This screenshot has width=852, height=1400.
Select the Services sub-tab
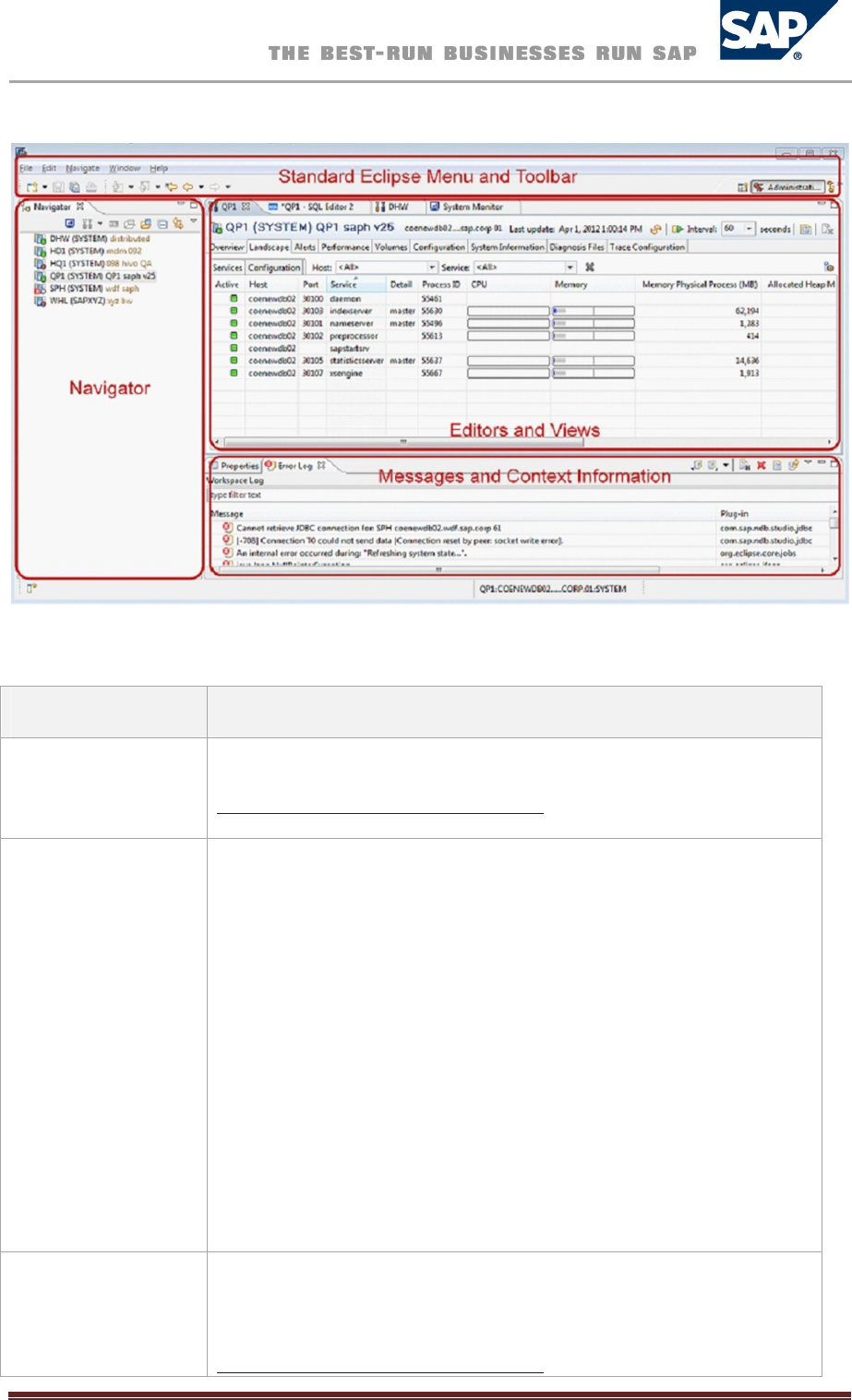(227, 268)
